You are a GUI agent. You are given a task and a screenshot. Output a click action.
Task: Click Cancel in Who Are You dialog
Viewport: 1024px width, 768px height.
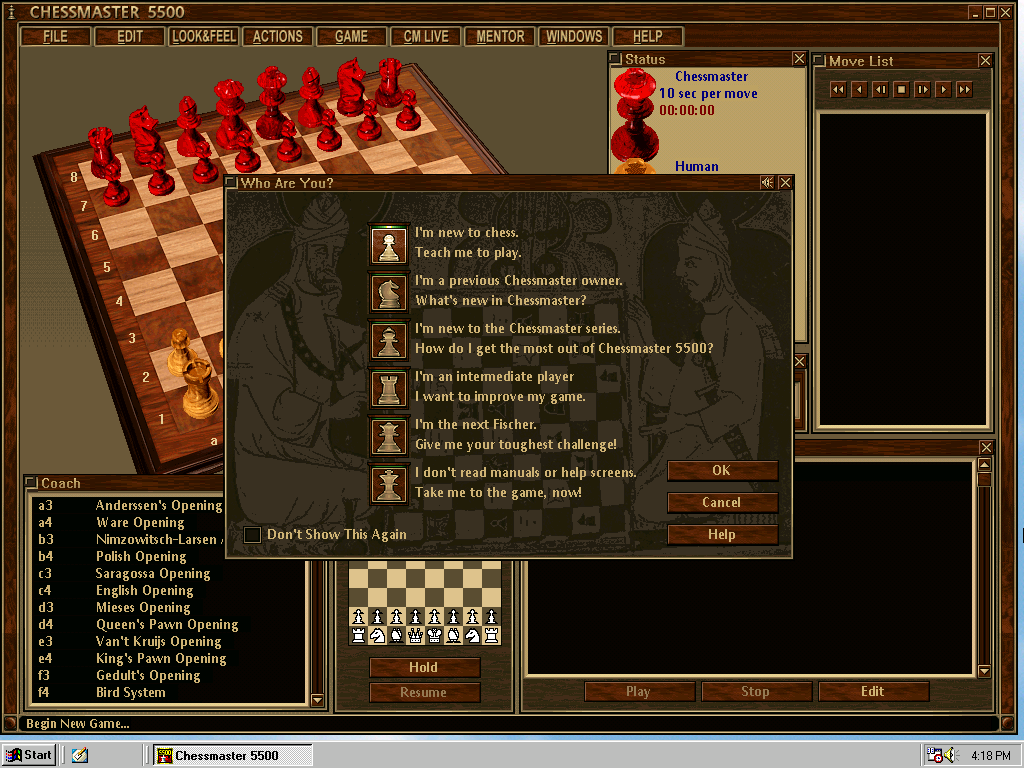coord(722,503)
